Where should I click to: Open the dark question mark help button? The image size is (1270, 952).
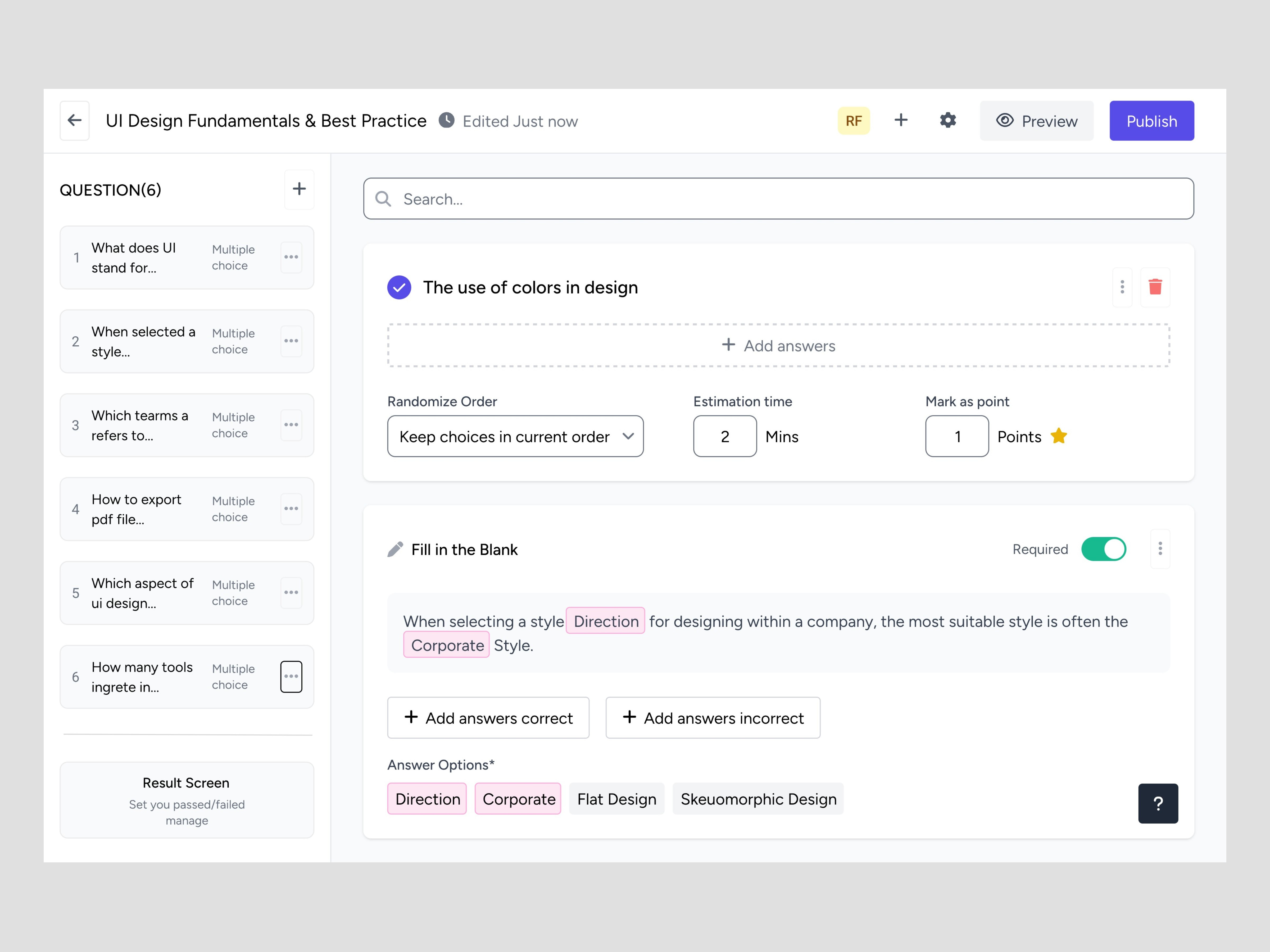pyautogui.click(x=1158, y=803)
